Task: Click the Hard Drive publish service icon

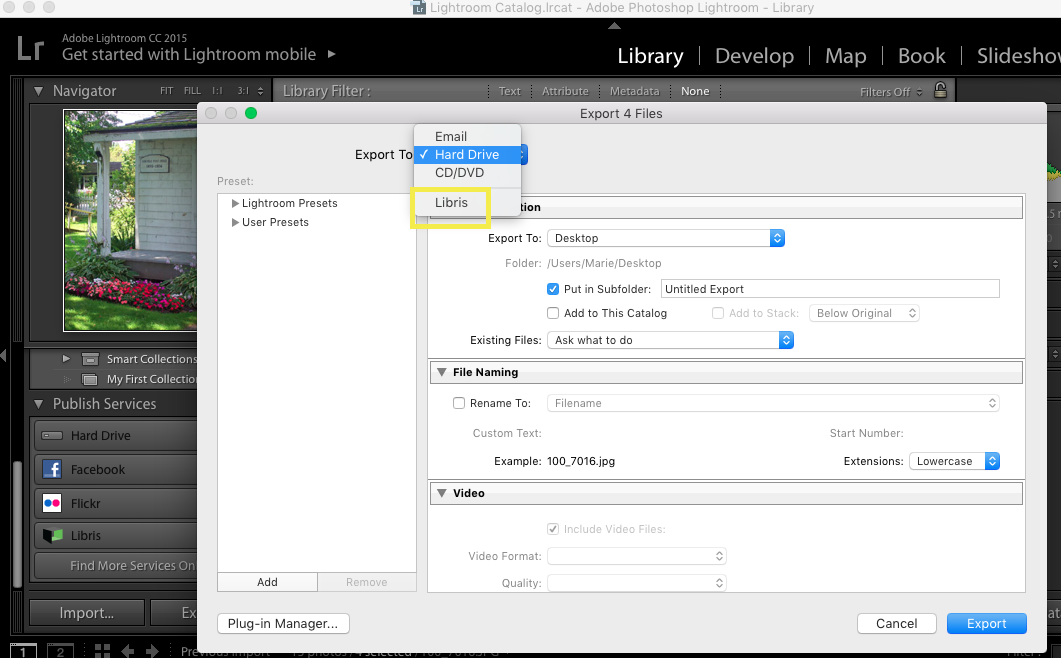Action: coord(53,436)
